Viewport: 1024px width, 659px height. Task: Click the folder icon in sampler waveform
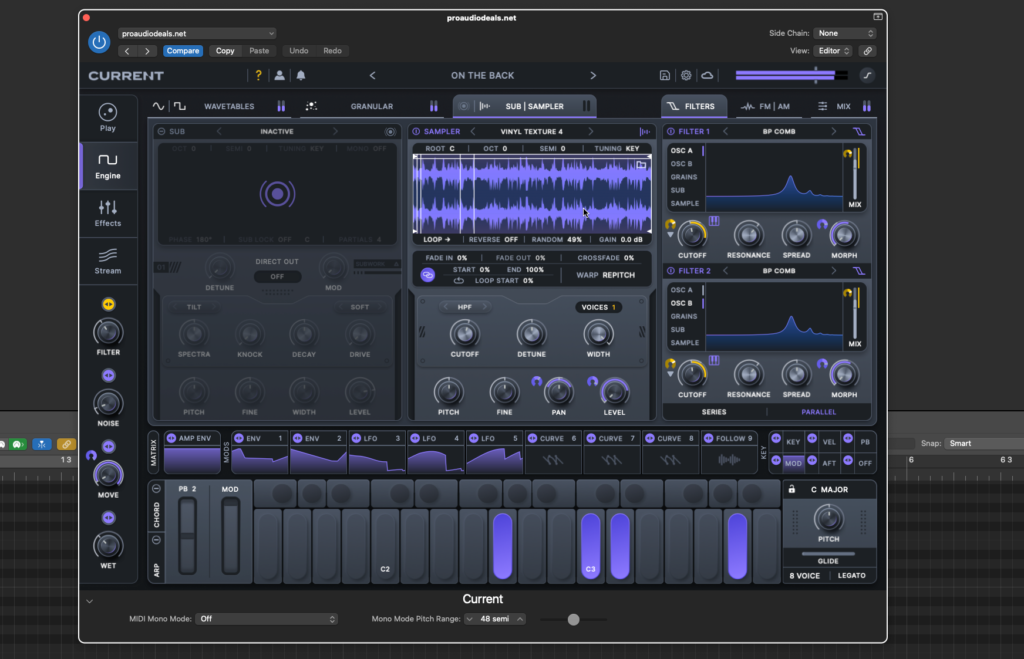pos(641,165)
